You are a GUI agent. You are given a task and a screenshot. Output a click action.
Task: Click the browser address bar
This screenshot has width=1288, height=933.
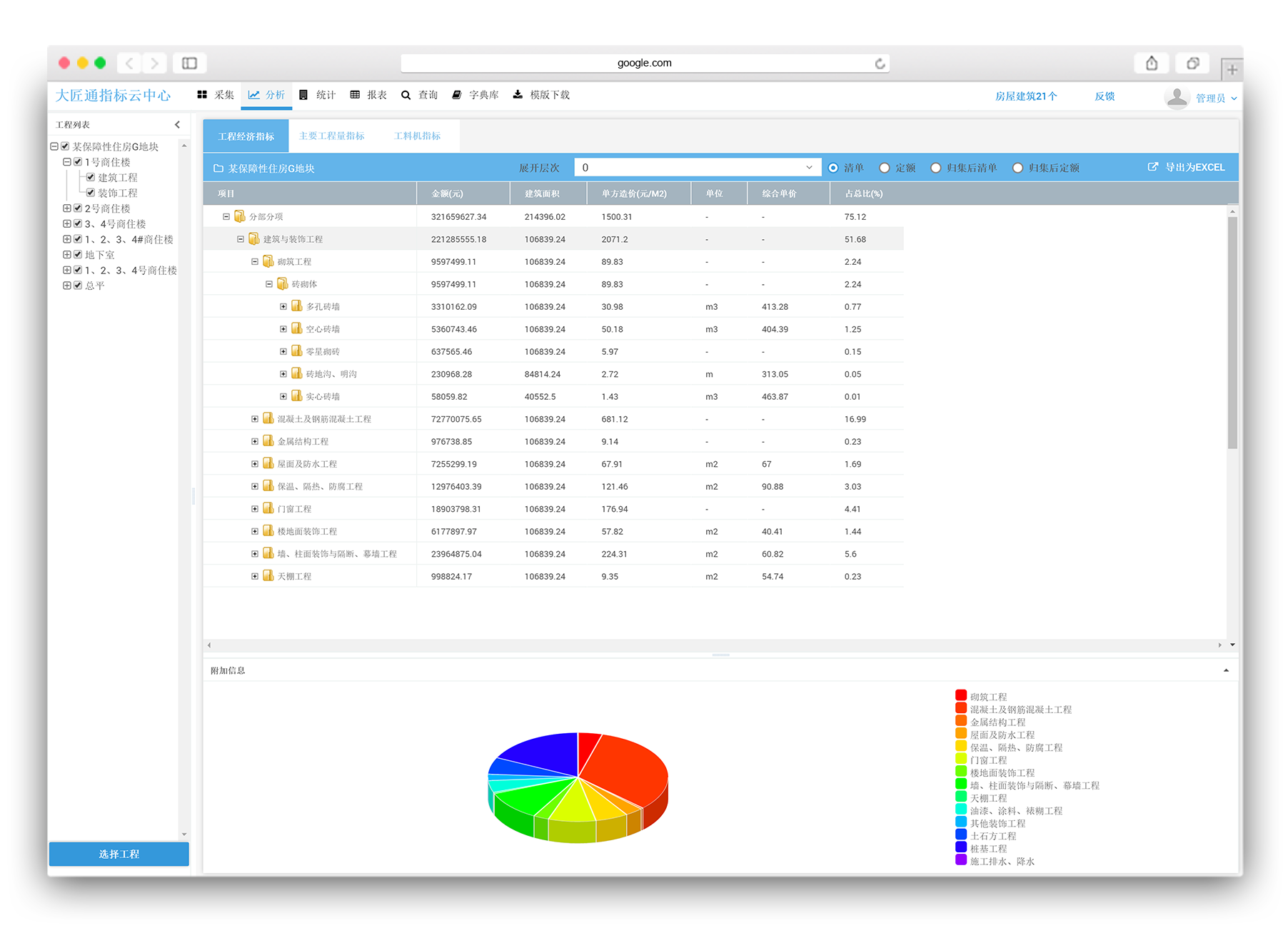pos(644,63)
